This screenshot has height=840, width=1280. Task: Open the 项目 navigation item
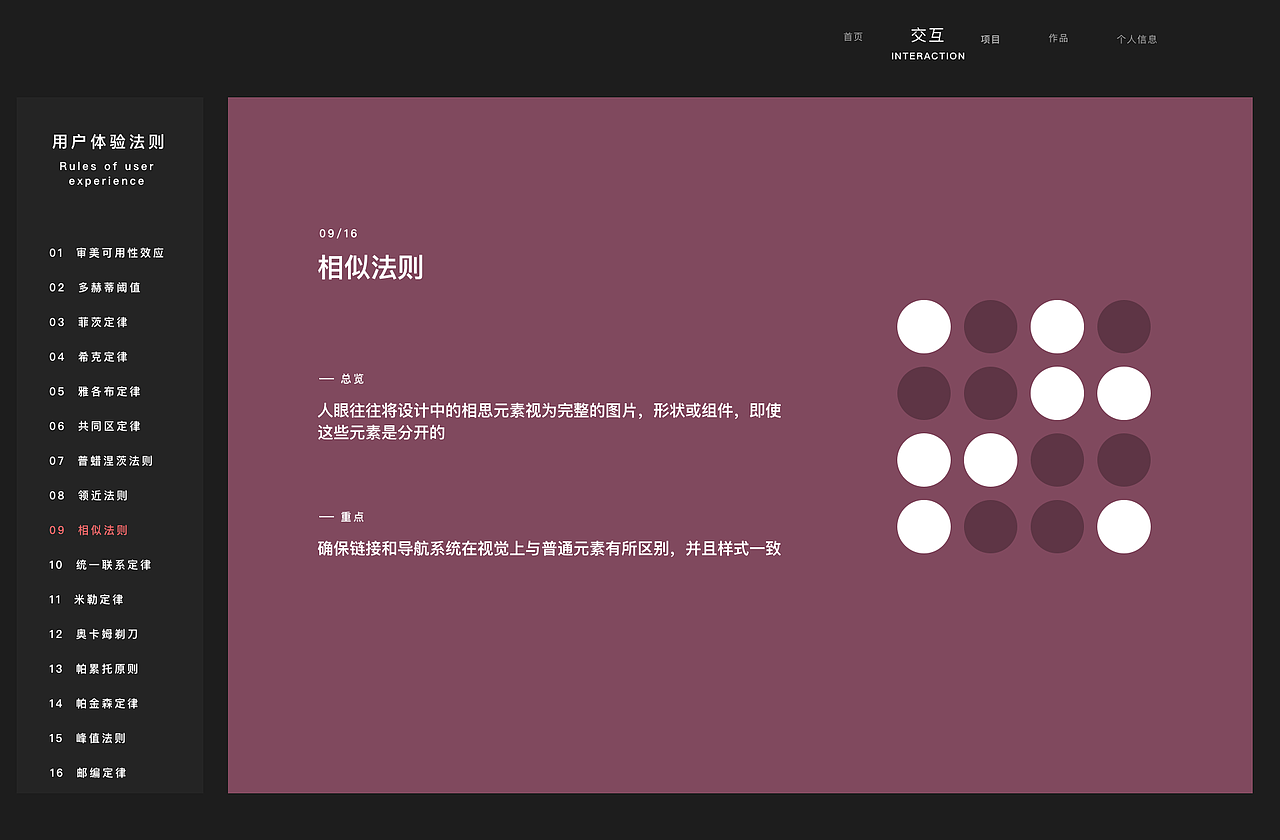tap(989, 39)
